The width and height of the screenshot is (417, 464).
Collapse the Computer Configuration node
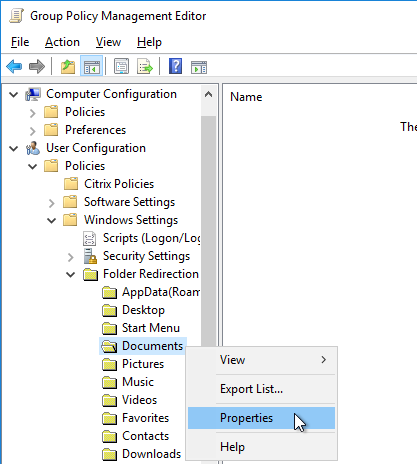tap(13, 94)
